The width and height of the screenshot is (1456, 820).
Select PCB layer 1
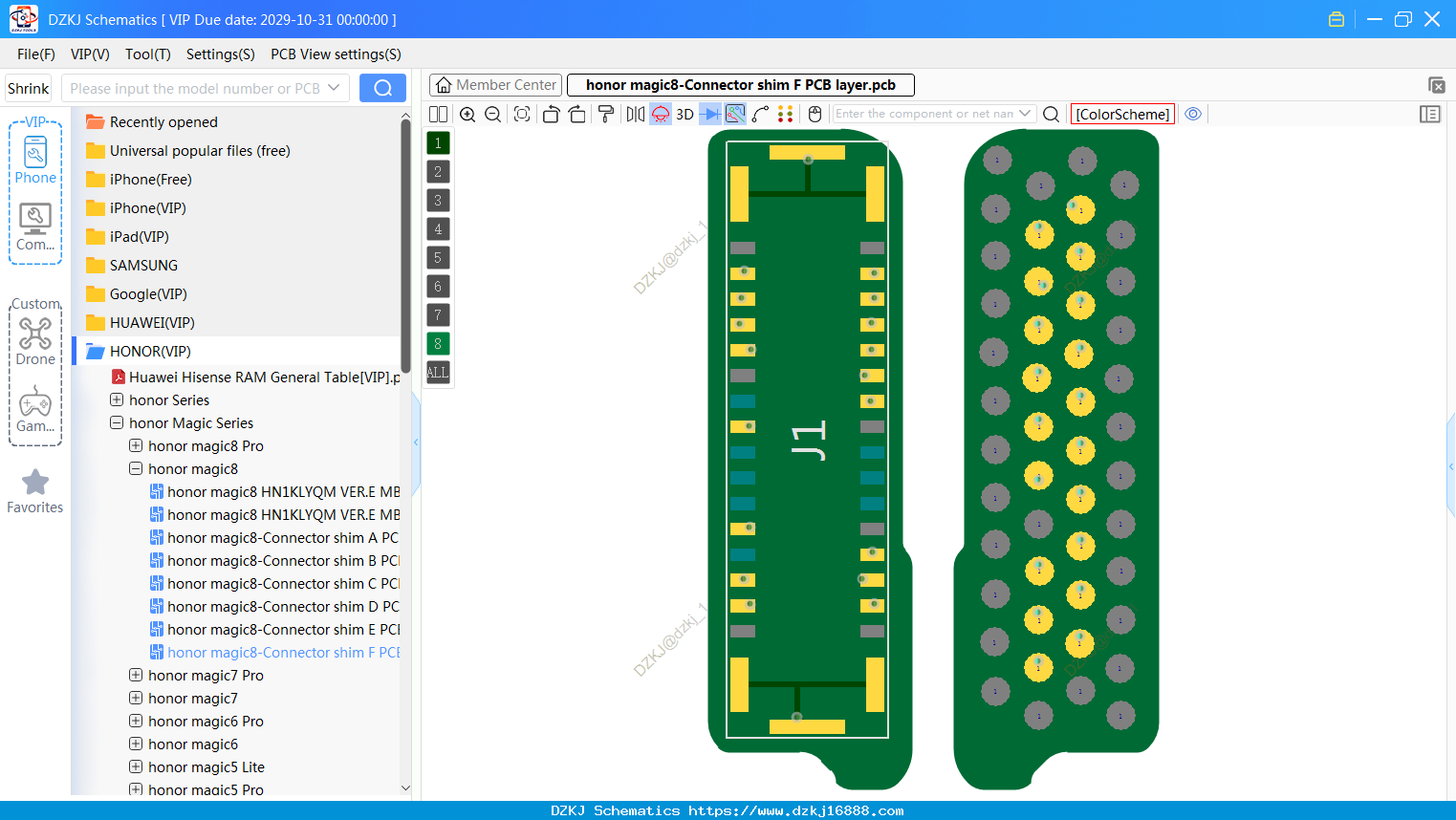pos(438,142)
